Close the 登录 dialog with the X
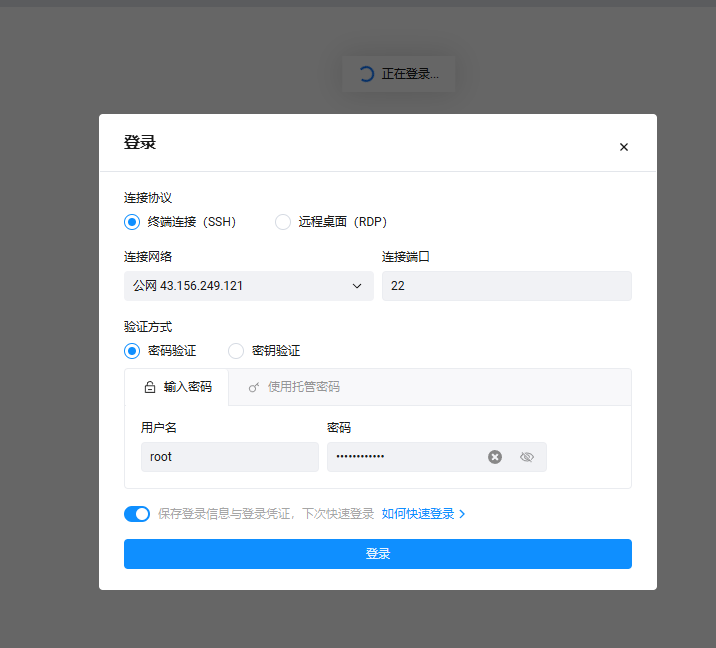Screen dimensions: 716x648 (623, 147)
